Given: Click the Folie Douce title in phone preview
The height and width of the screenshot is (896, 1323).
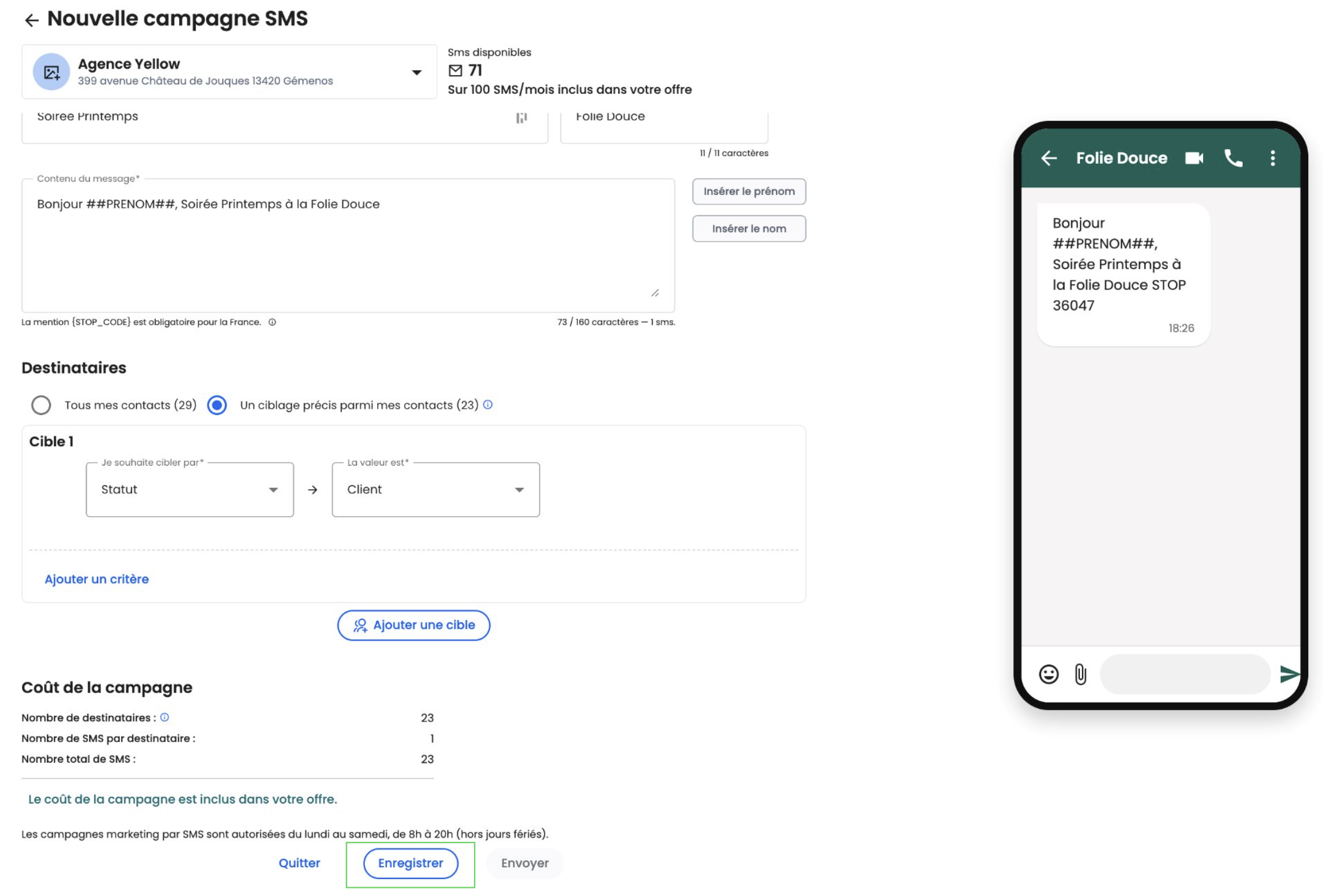Looking at the screenshot, I should (1121, 158).
